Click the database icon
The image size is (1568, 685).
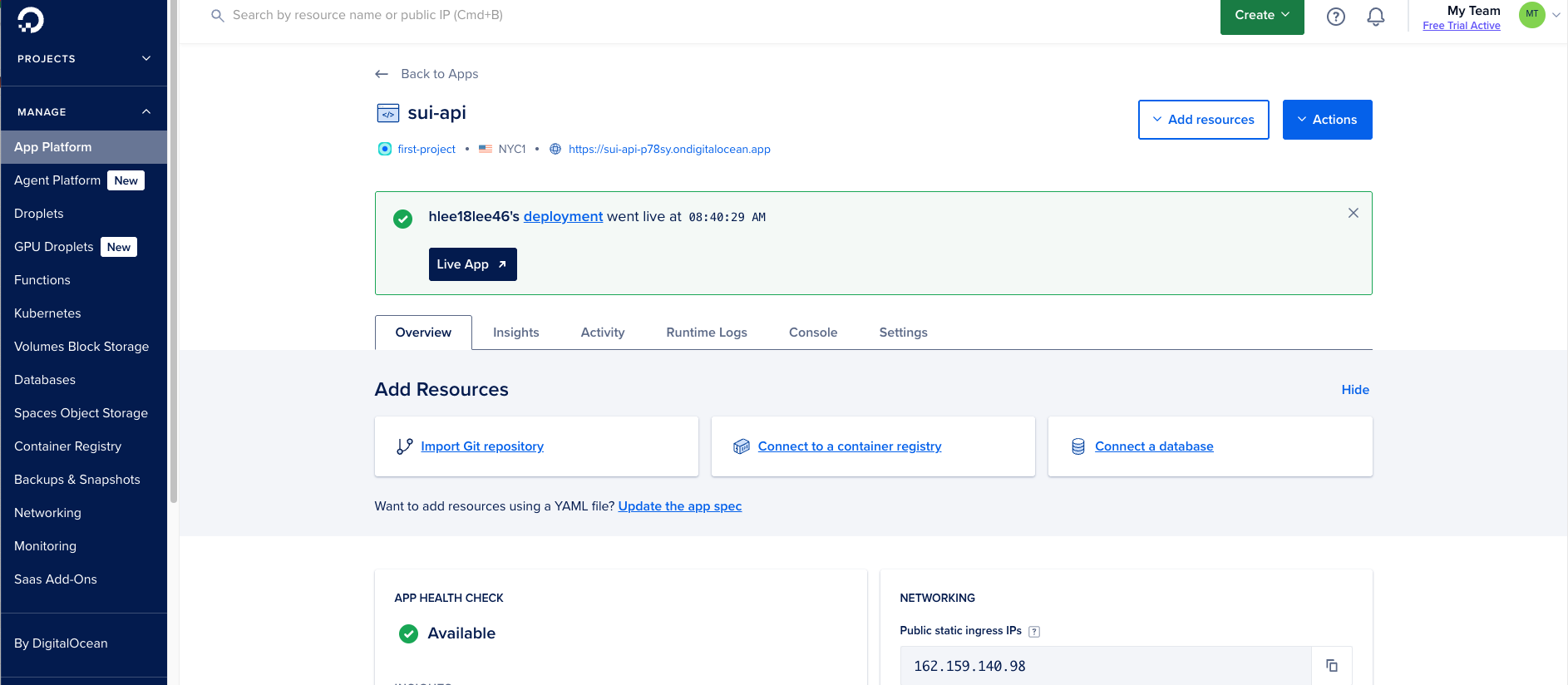(1078, 446)
